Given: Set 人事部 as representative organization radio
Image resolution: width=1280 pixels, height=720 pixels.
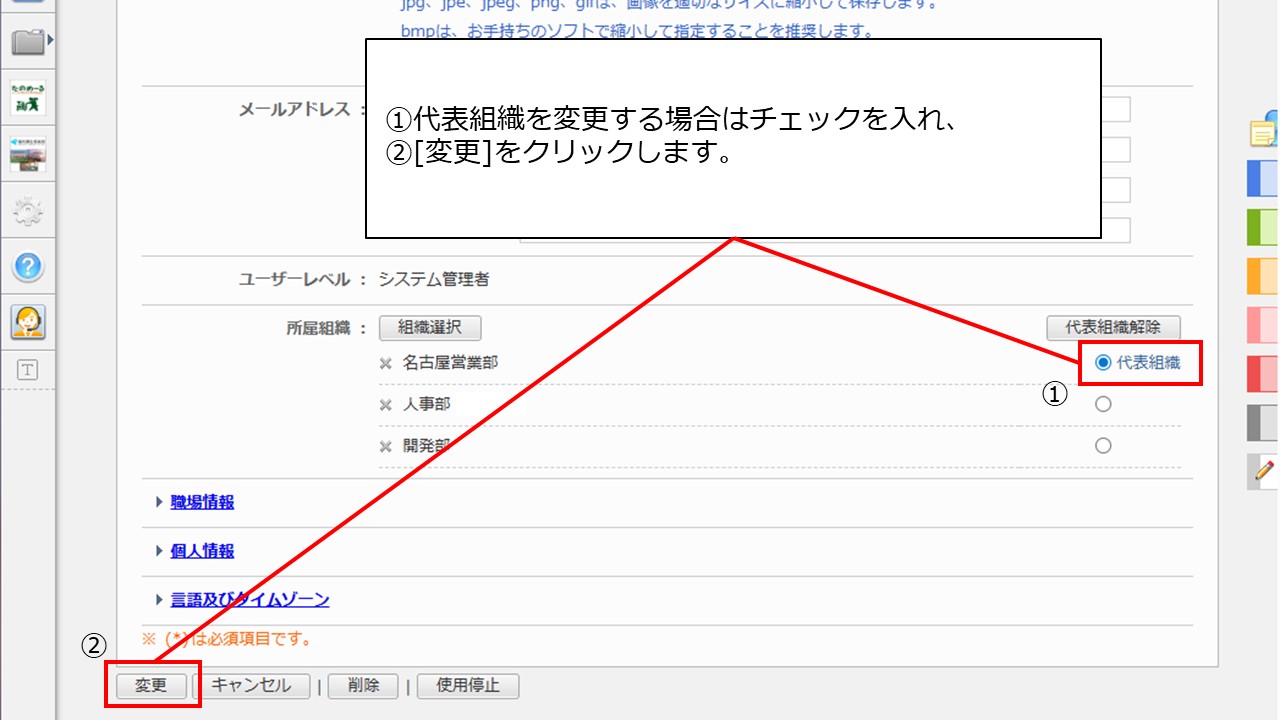Looking at the screenshot, I should (x=1103, y=404).
